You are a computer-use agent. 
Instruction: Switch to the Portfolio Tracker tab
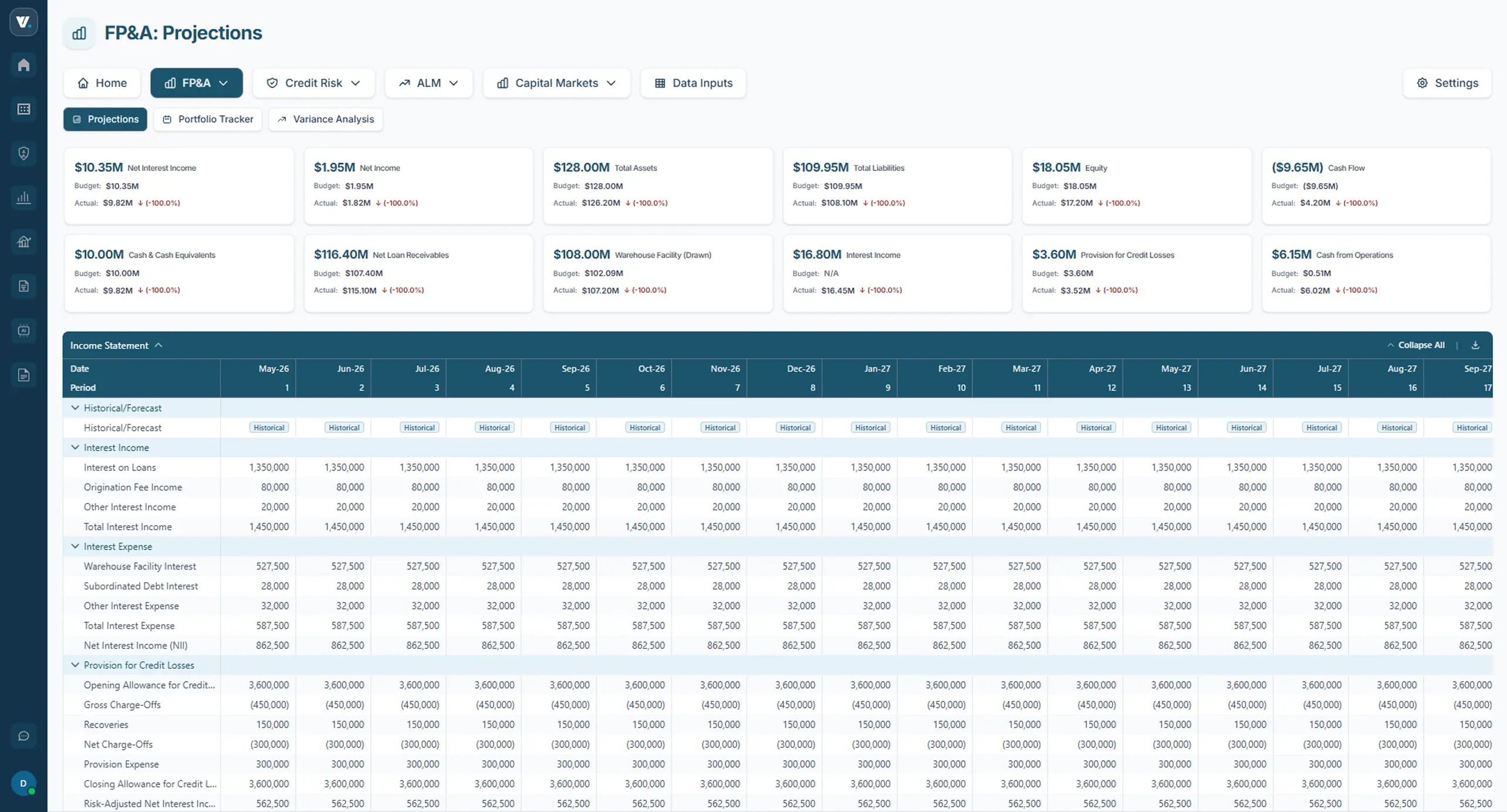208,119
